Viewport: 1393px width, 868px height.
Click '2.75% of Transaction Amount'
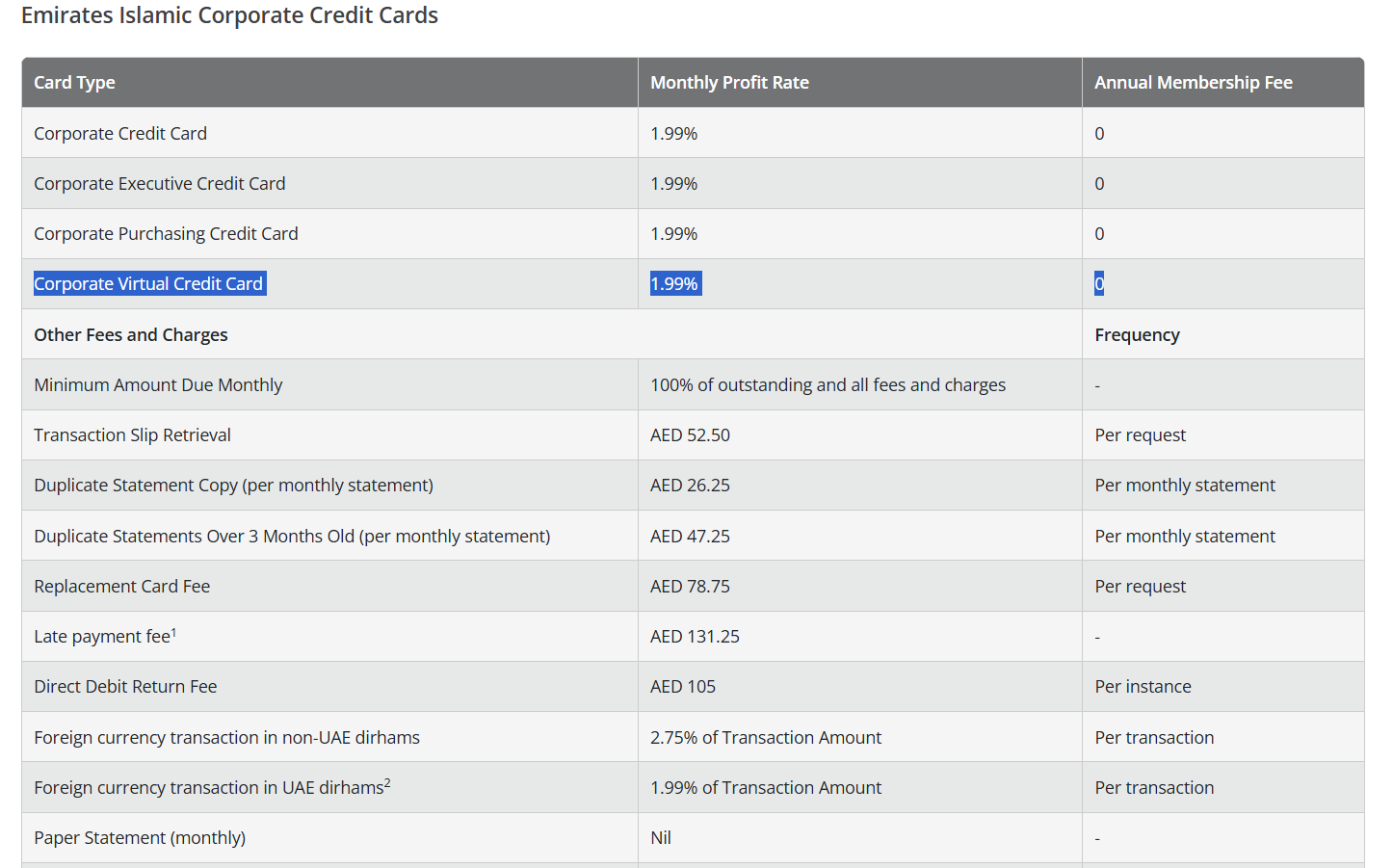pos(766,738)
